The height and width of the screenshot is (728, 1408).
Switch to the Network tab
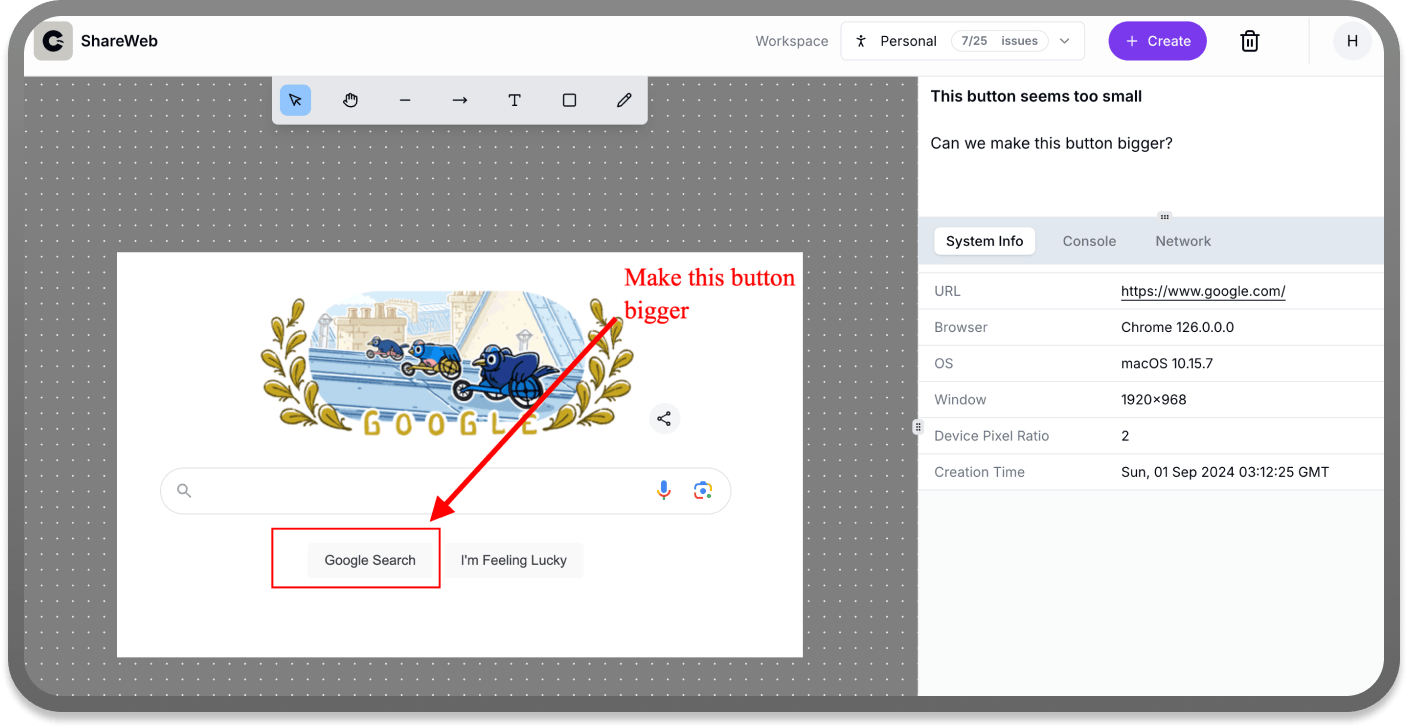[x=1182, y=241]
